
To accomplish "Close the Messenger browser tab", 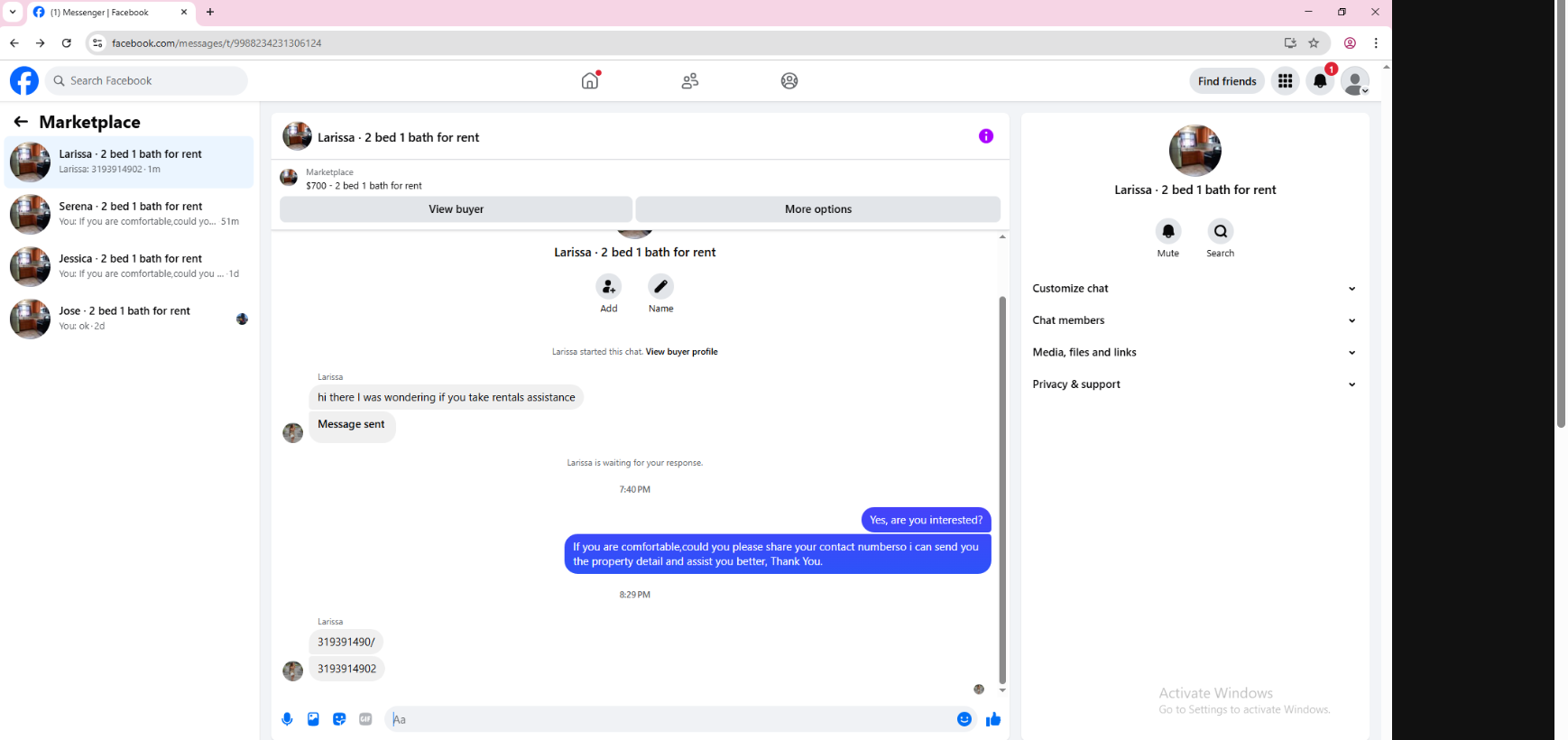I will click(184, 13).
